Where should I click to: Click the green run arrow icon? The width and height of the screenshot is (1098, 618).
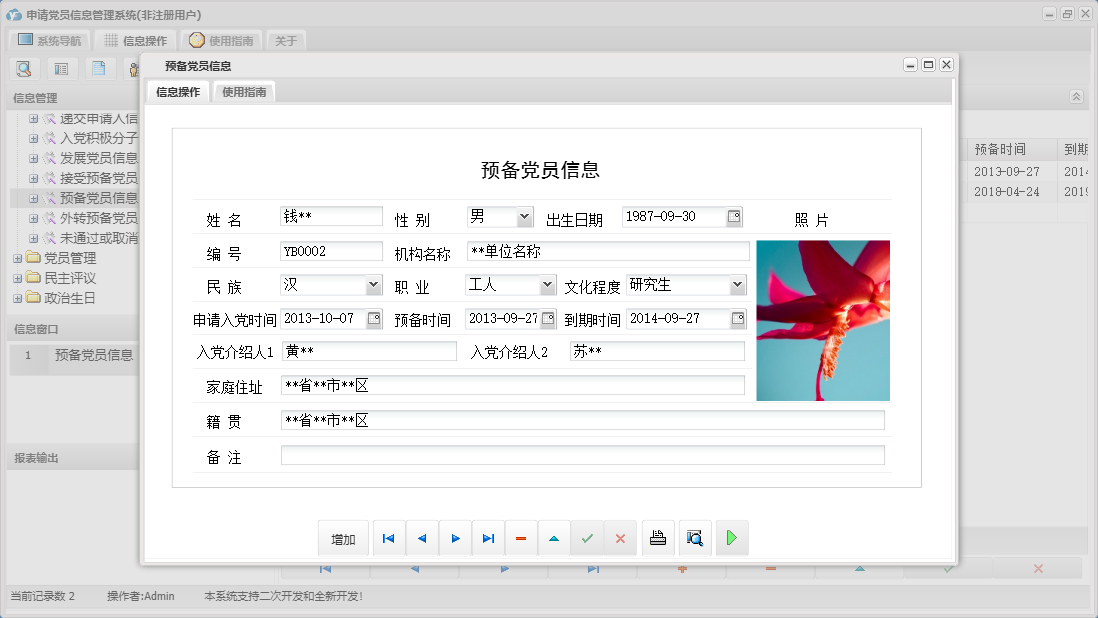tap(731, 538)
